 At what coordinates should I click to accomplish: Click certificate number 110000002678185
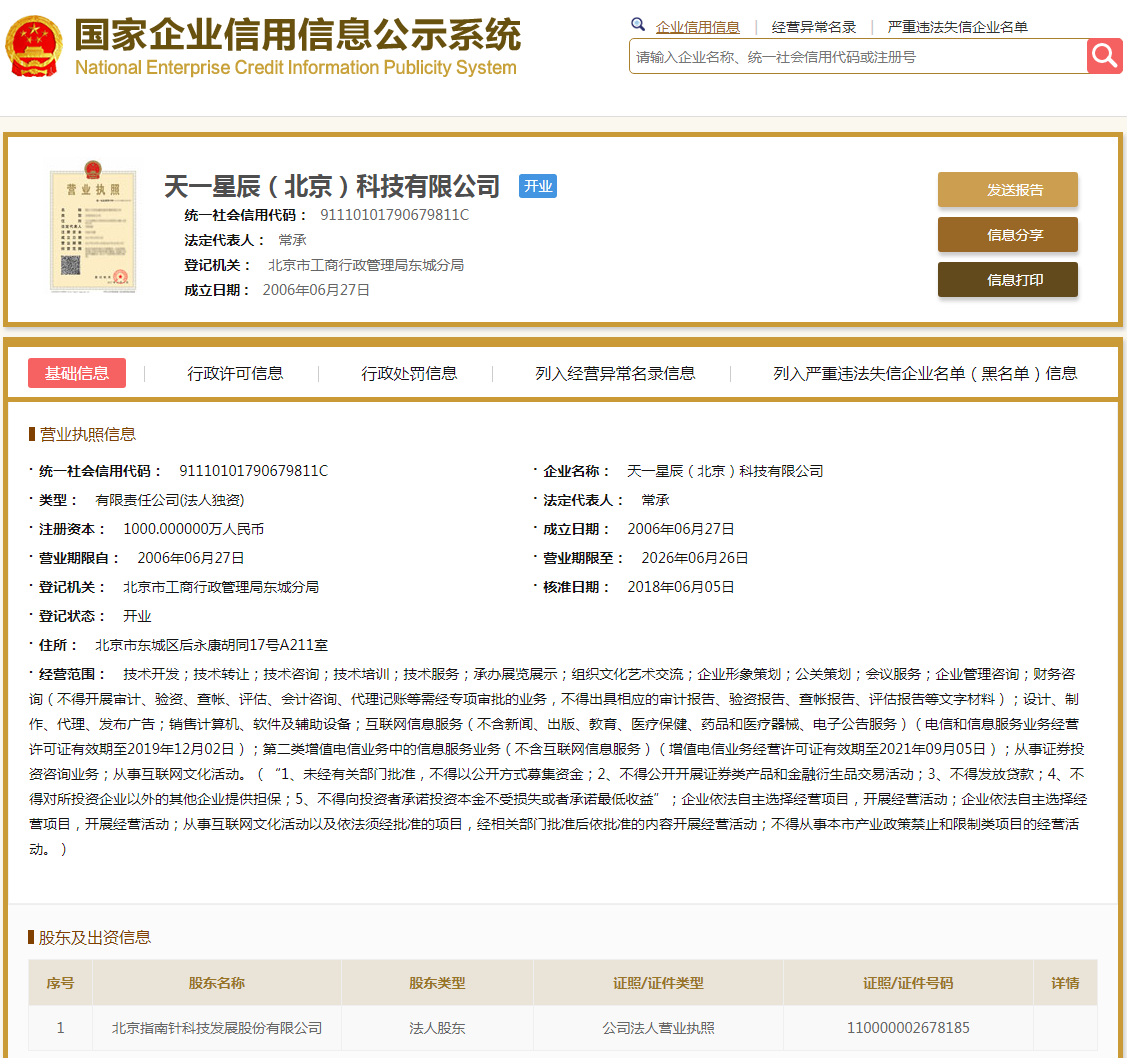coord(908,1028)
